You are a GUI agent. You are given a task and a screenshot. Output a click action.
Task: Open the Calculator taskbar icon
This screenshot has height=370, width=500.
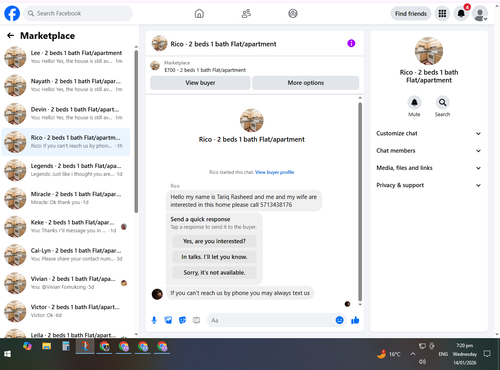(66, 347)
